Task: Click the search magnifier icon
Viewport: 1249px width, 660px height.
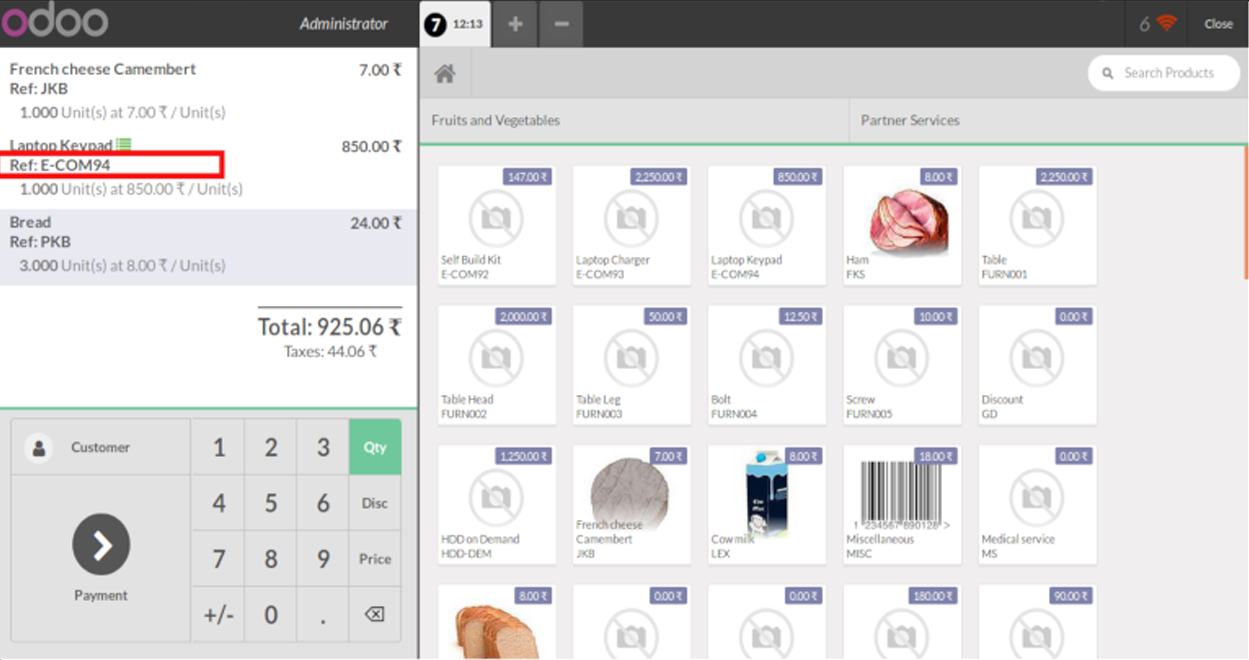Action: (x=1108, y=73)
